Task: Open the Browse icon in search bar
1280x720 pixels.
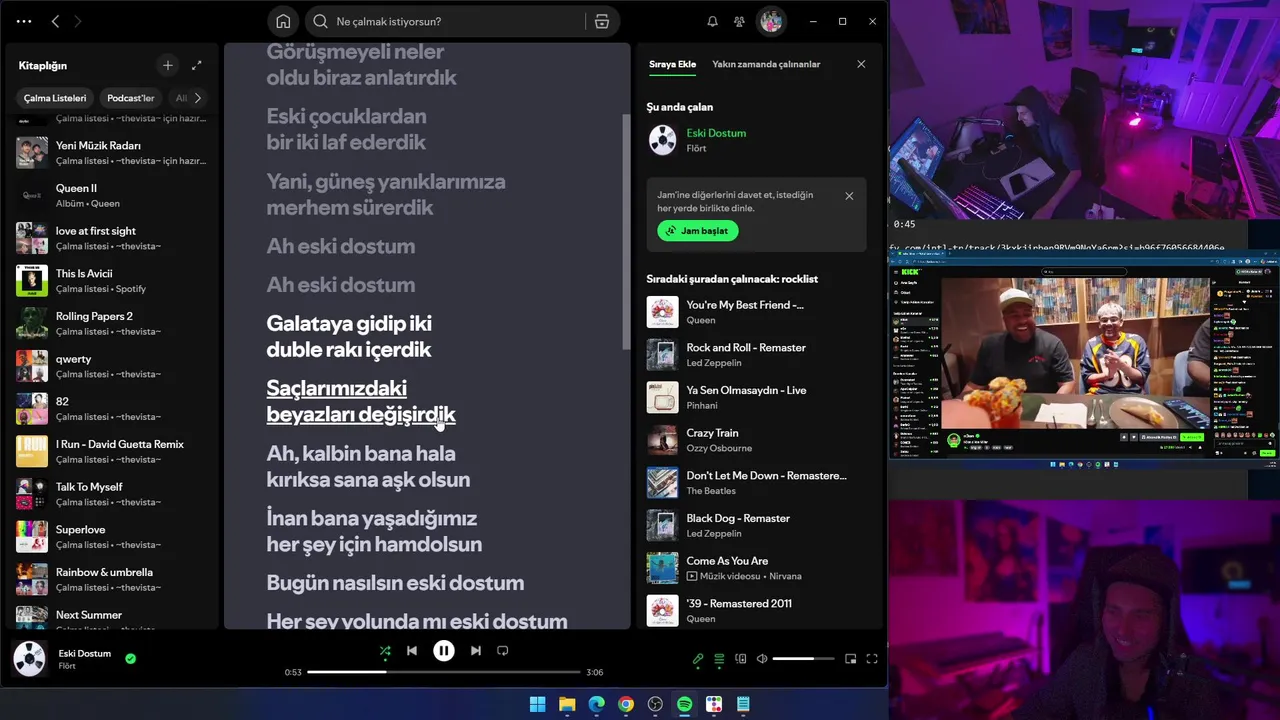Action: 601,21
